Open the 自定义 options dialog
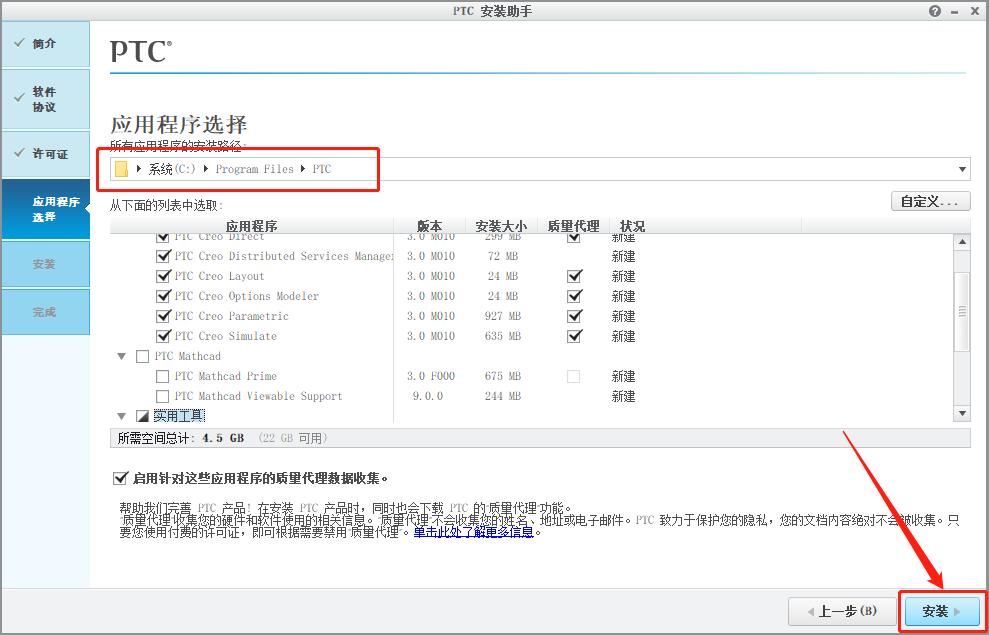This screenshot has height=635, width=989. click(931, 201)
